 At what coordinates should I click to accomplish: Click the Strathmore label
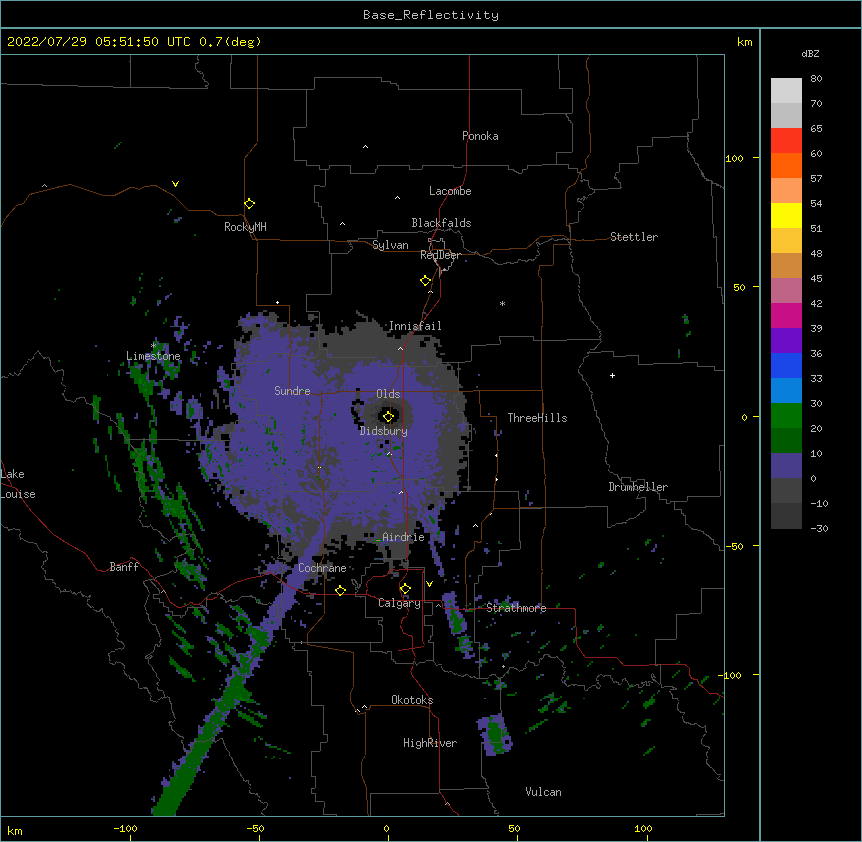(516, 608)
